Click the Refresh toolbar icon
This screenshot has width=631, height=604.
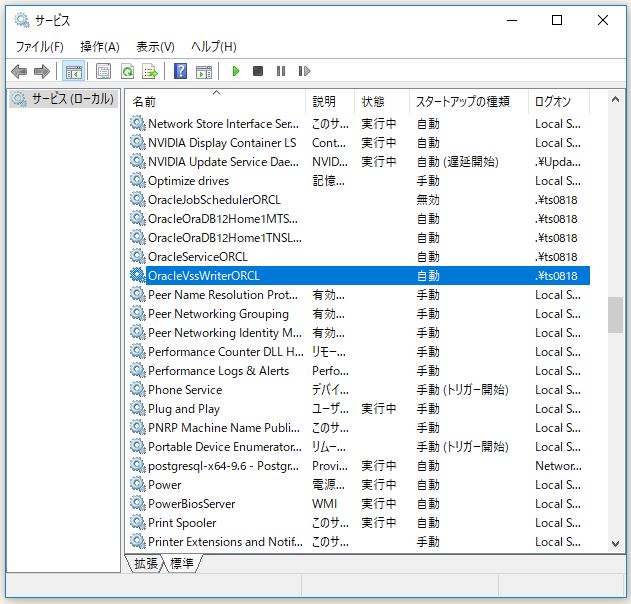click(127, 72)
